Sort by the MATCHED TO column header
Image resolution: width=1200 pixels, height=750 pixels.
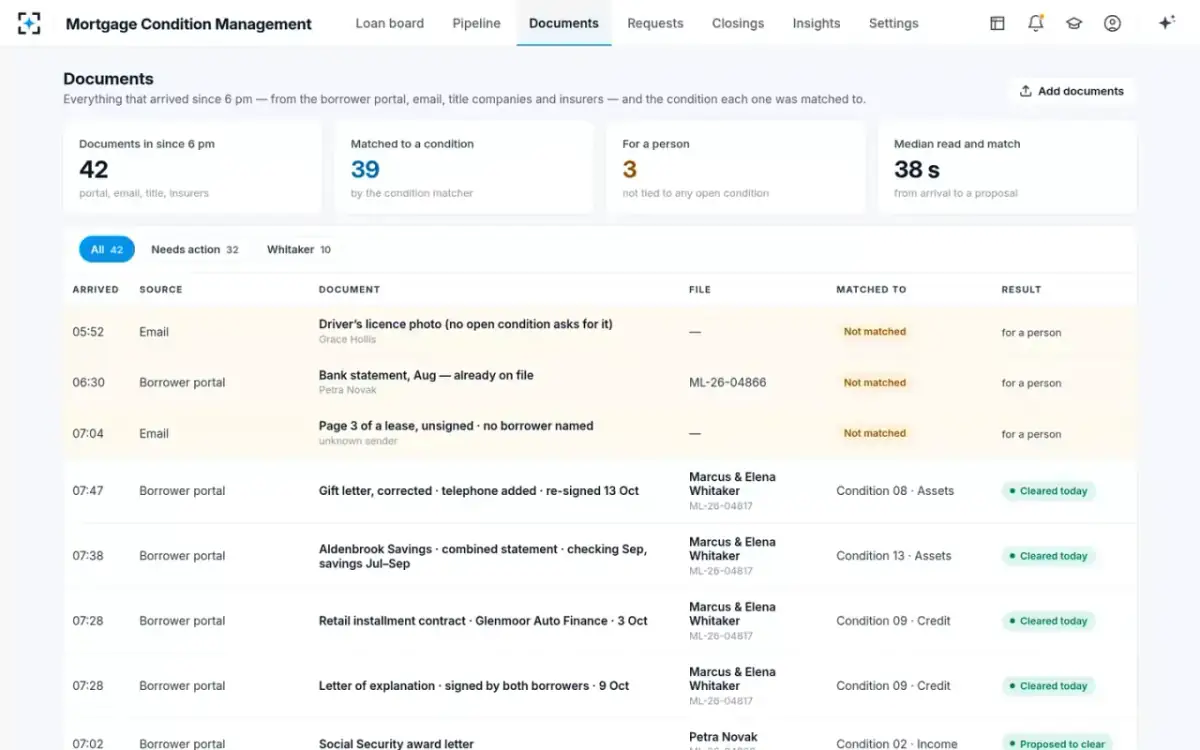click(871, 289)
